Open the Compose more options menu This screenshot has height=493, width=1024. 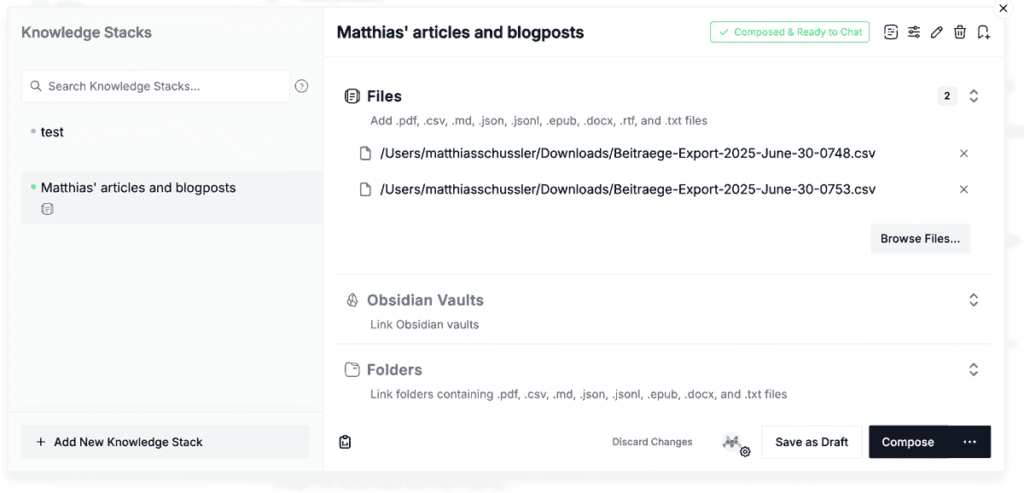tap(969, 442)
